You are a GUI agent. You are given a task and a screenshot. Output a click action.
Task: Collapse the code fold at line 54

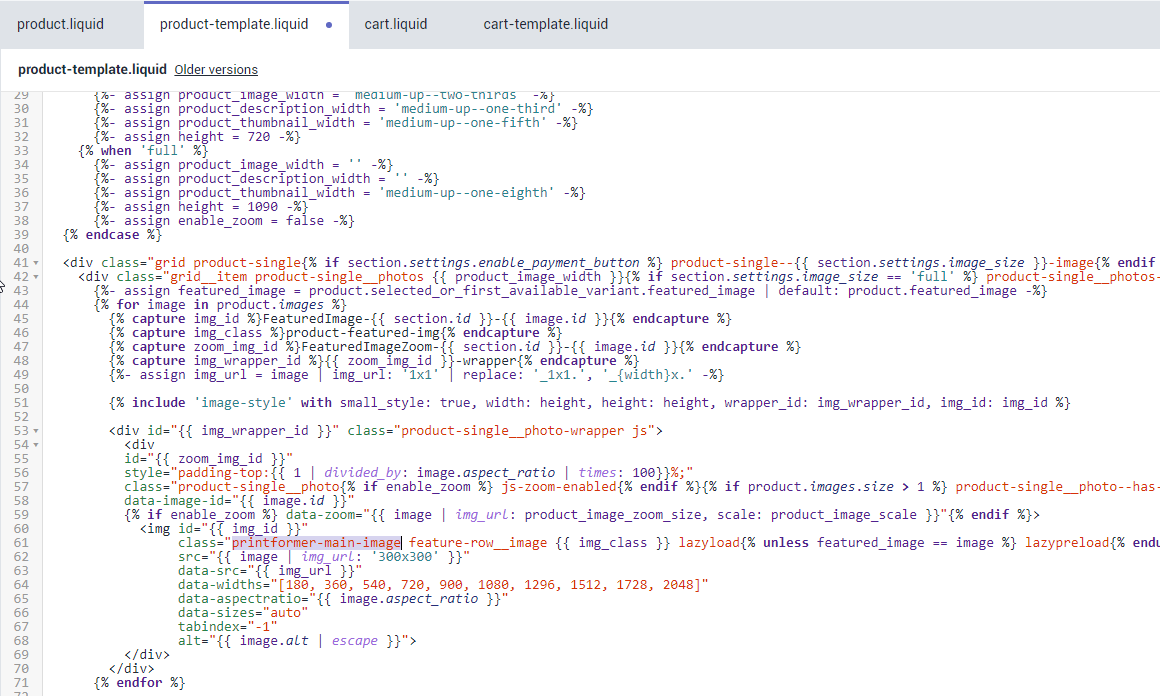pos(36,445)
